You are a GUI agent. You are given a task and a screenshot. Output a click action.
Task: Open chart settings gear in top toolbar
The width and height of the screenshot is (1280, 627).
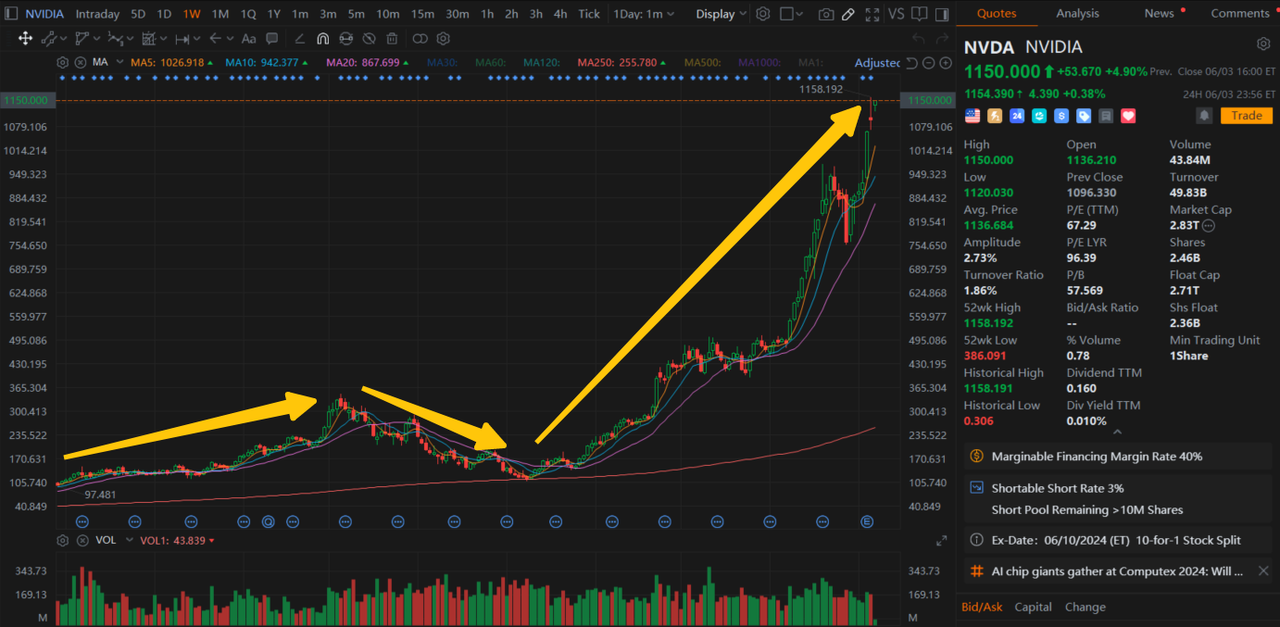pyautogui.click(x=763, y=14)
